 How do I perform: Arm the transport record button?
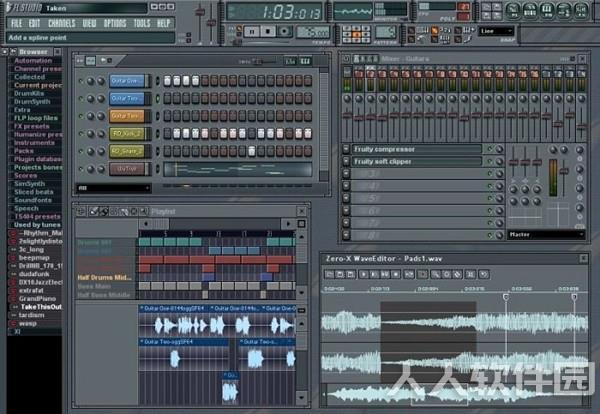coord(284,32)
